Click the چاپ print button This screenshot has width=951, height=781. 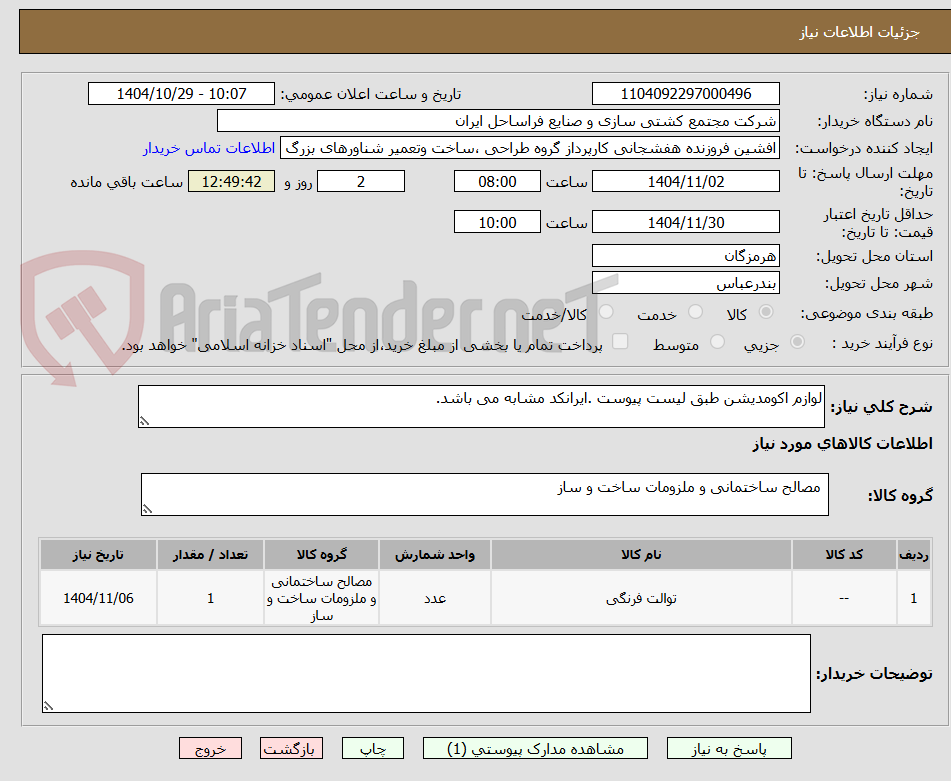point(372,747)
